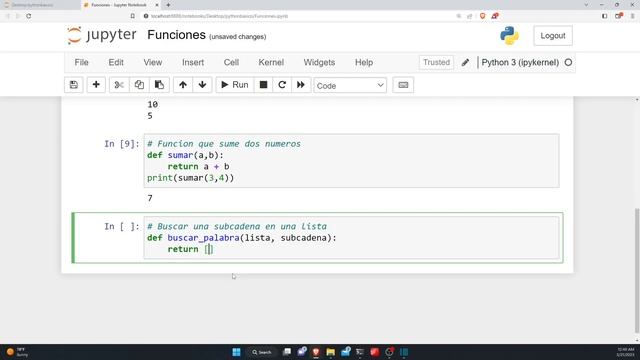Restart the kernel circular arrow icon
The image size is (640, 360).
(282, 85)
